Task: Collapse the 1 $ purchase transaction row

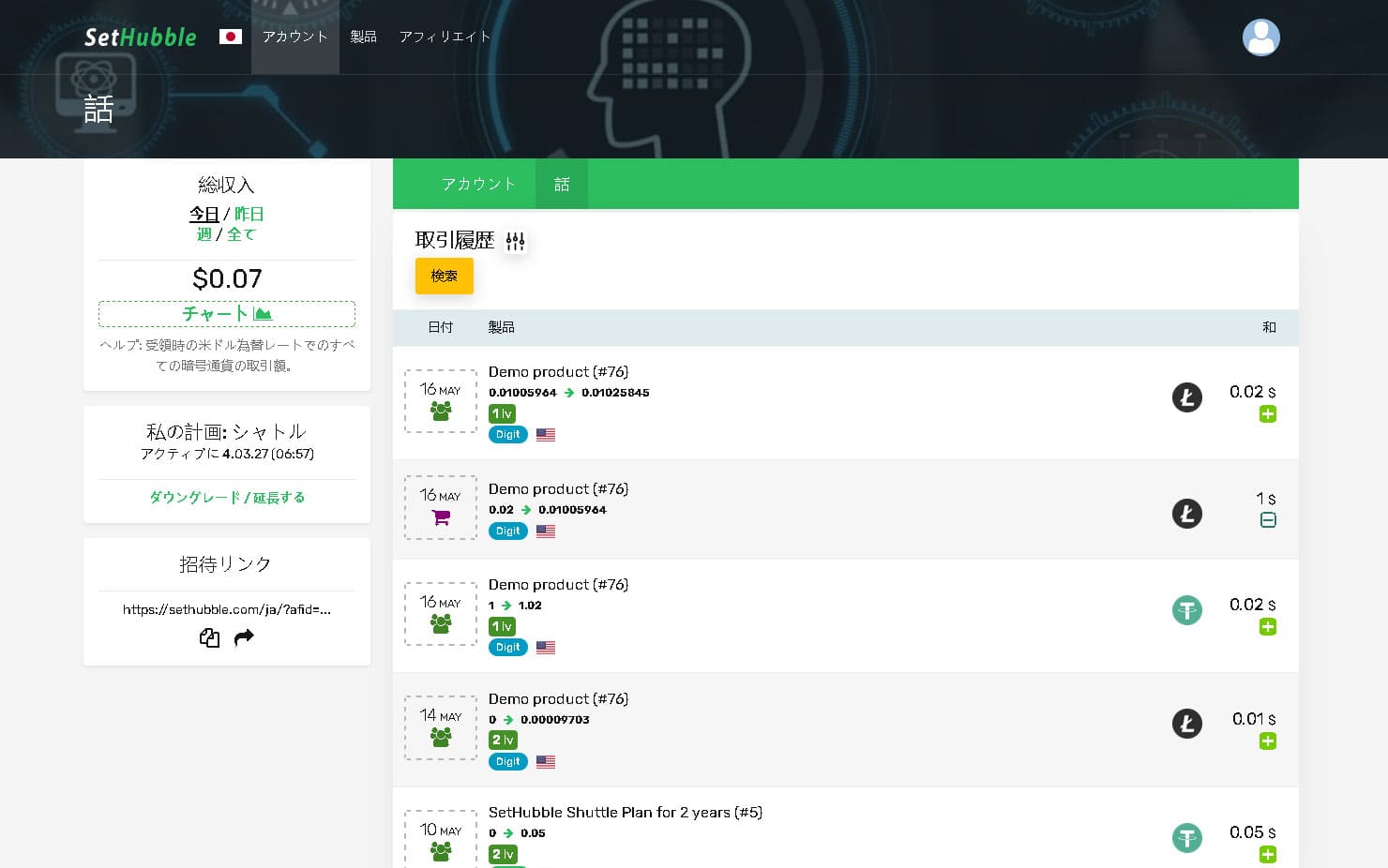Action: [x=1267, y=520]
